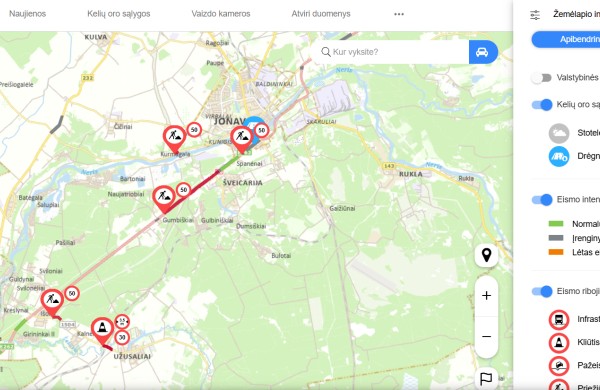This screenshot has height=390, width=600.
Task: Click the Batėgala map label
Action: 31,198
